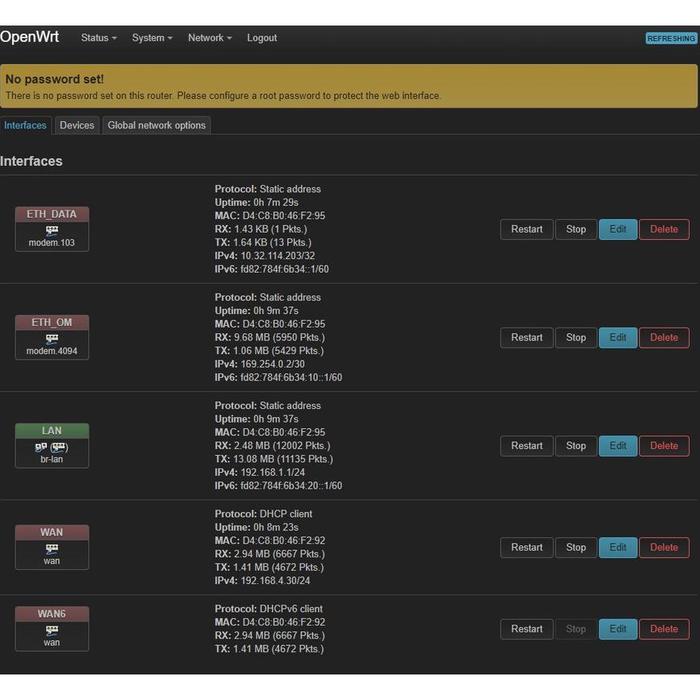This screenshot has width=700, height=700.
Task: Click the WAN interface port icon
Action: [52, 548]
